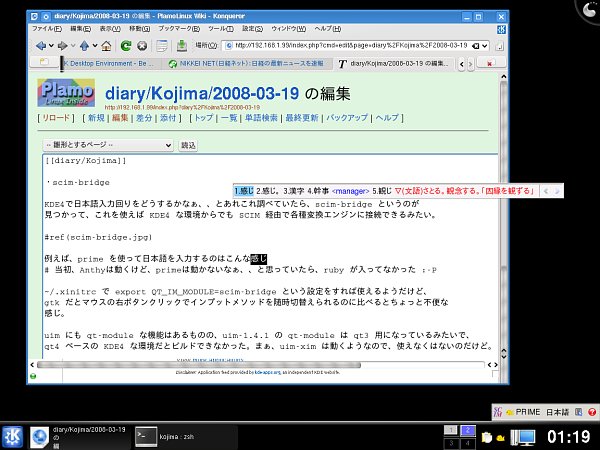Click the 一覧 link
Viewport: 600px width, 450px height.
tap(229, 118)
